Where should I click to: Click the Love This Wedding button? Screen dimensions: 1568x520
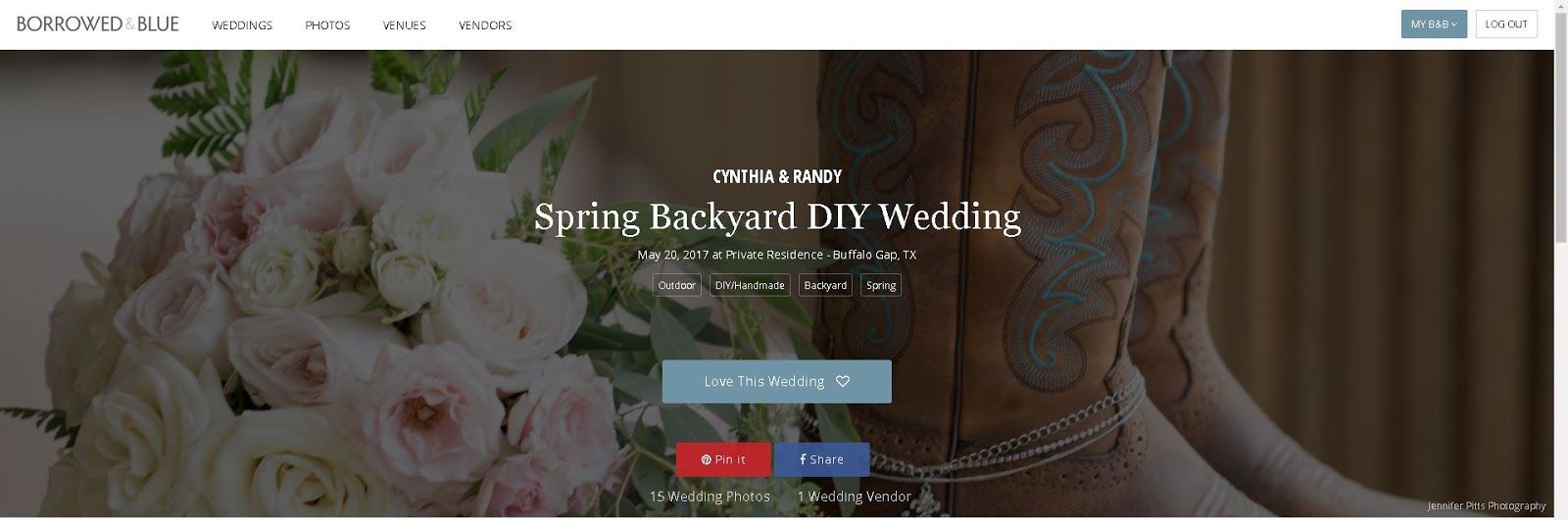pyautogui.click(x=777, y=382)
